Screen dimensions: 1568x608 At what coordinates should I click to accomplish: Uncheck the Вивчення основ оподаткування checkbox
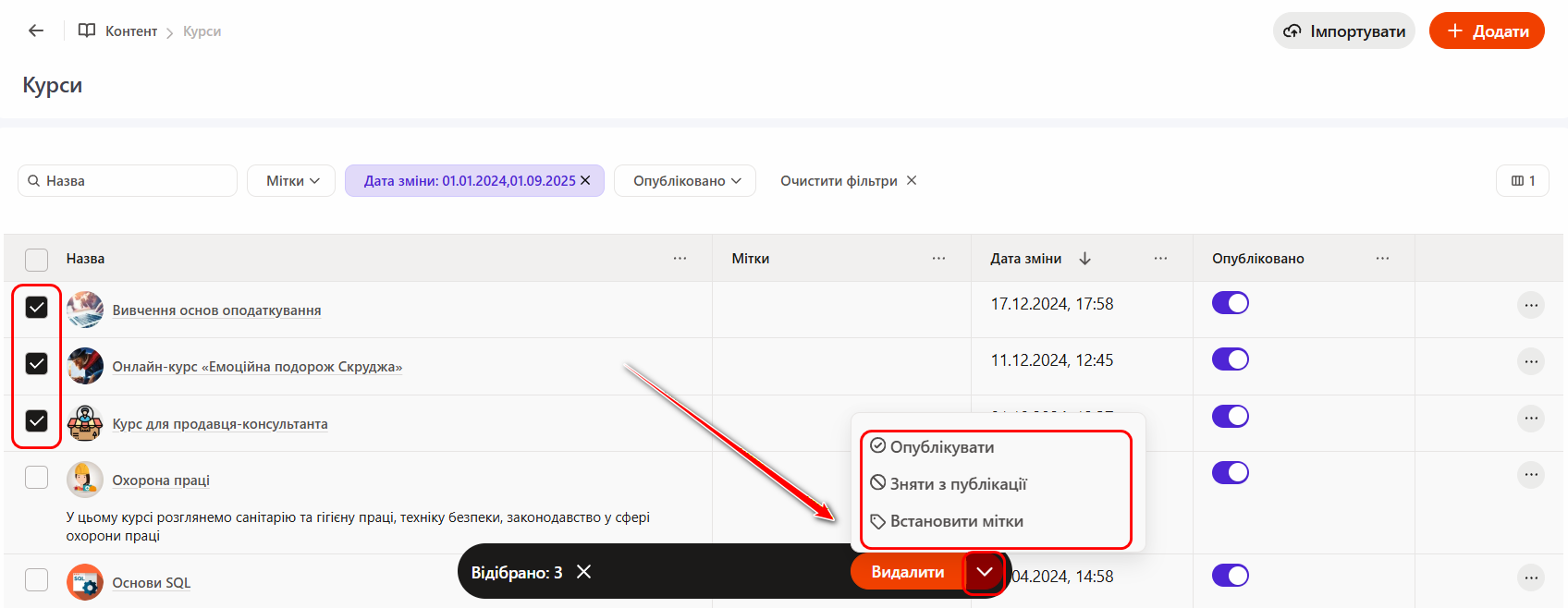coord(36,307)
